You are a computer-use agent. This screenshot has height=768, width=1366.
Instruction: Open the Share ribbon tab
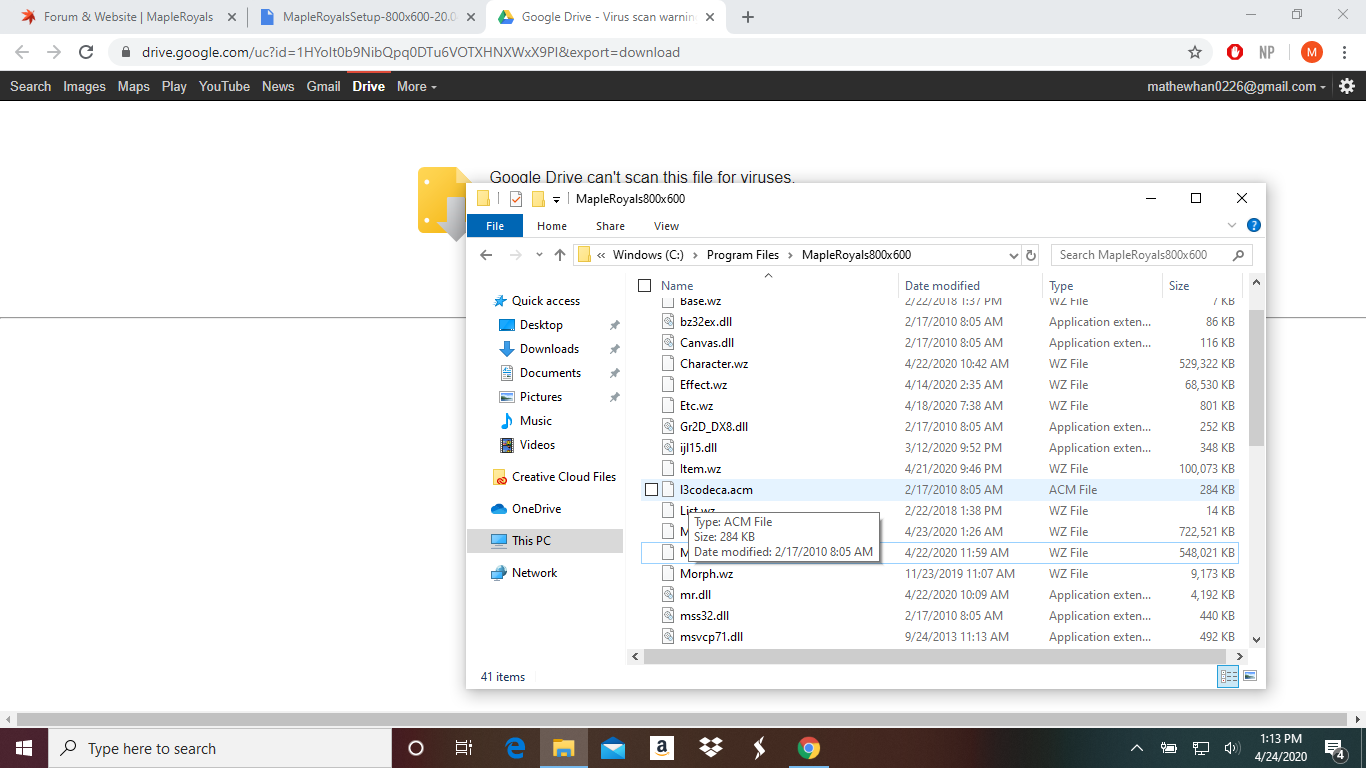tap(610, 226)
